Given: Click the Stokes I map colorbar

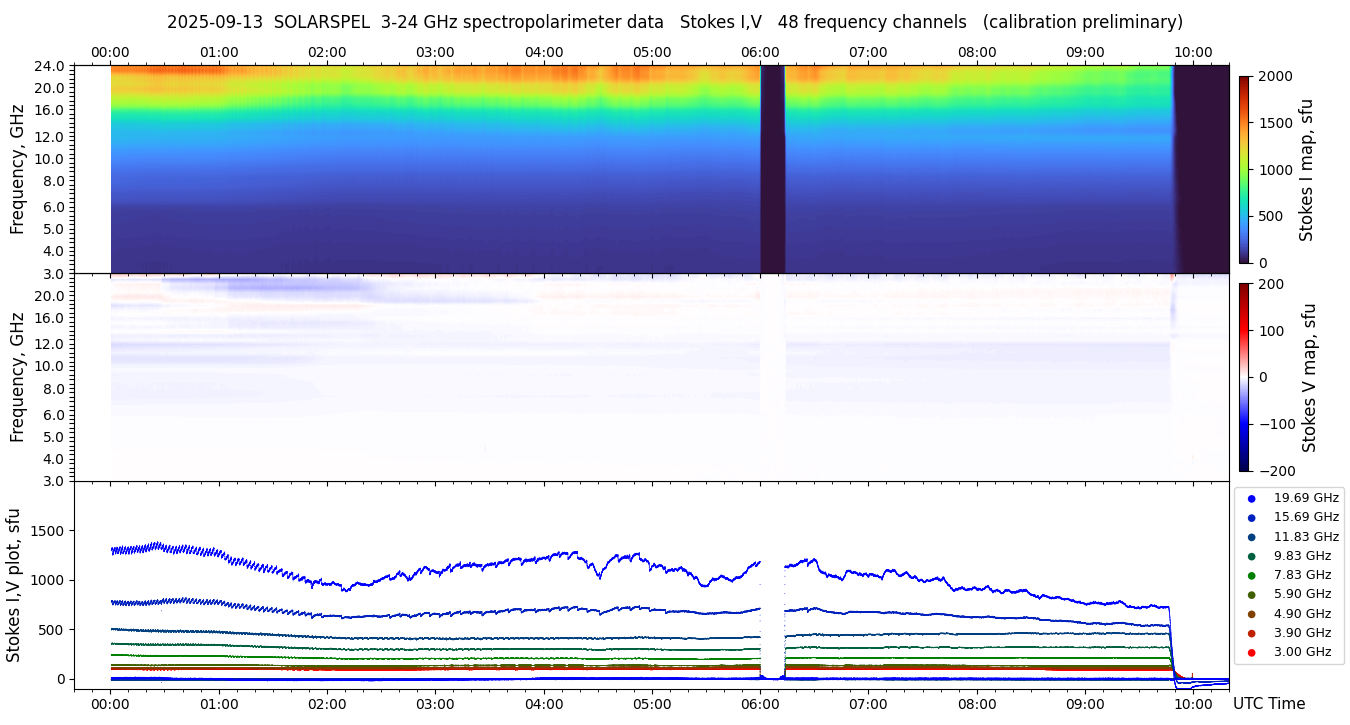Looking at the screenshot, I should (1244, 169).
